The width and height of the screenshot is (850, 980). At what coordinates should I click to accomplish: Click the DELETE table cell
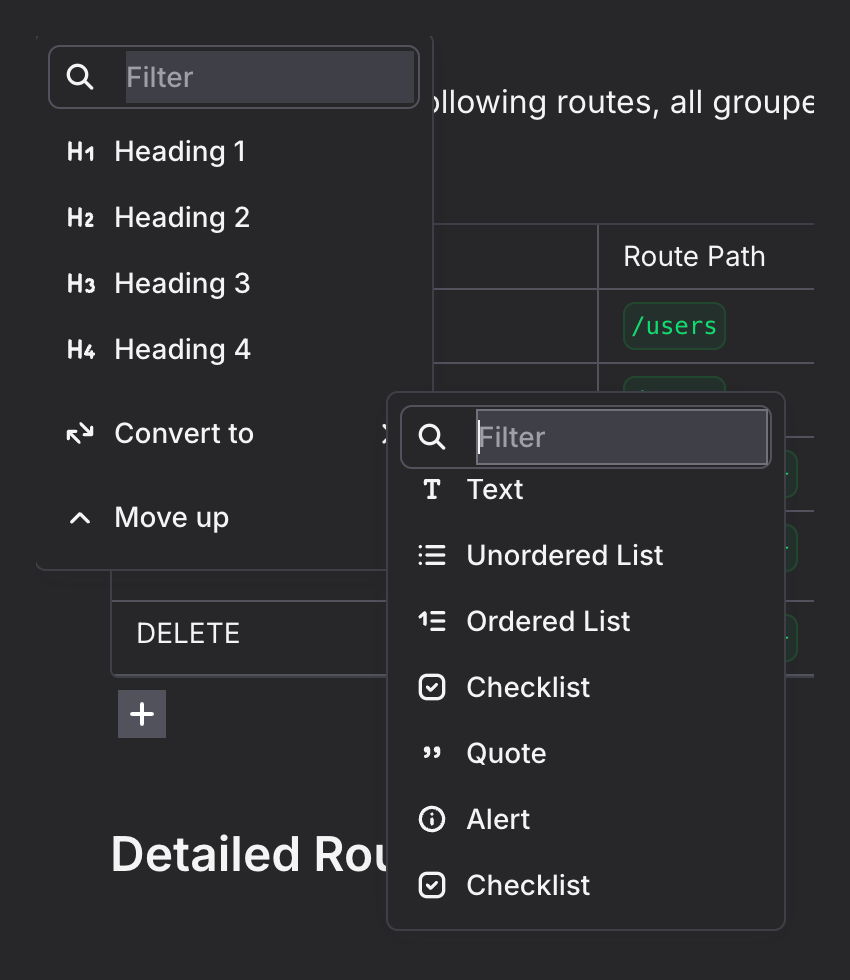pos(188,634)
